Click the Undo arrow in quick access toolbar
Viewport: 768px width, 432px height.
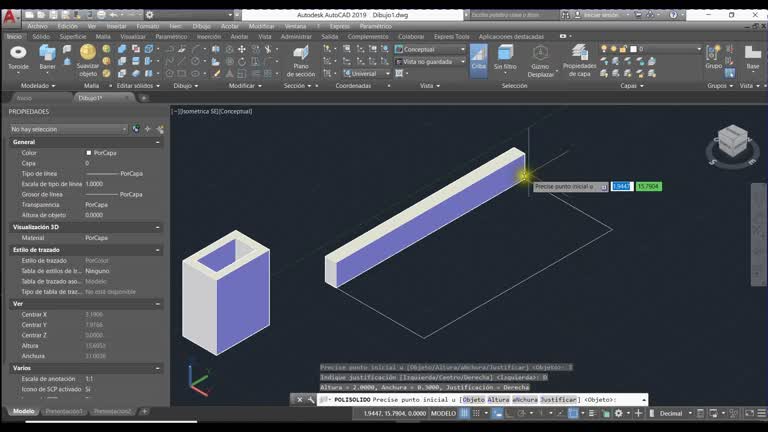click(114, 15)
